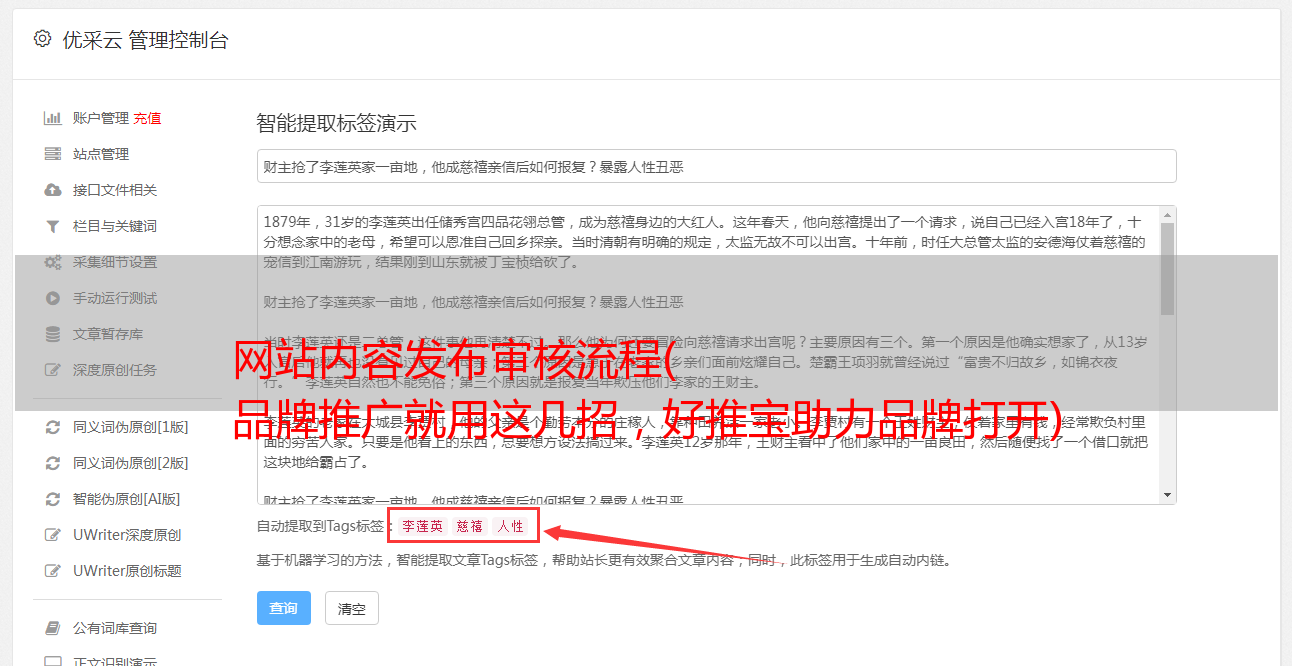Click the red 充值 recharge link
This screenshot has height=666, width=1292.
click(147, 118)
